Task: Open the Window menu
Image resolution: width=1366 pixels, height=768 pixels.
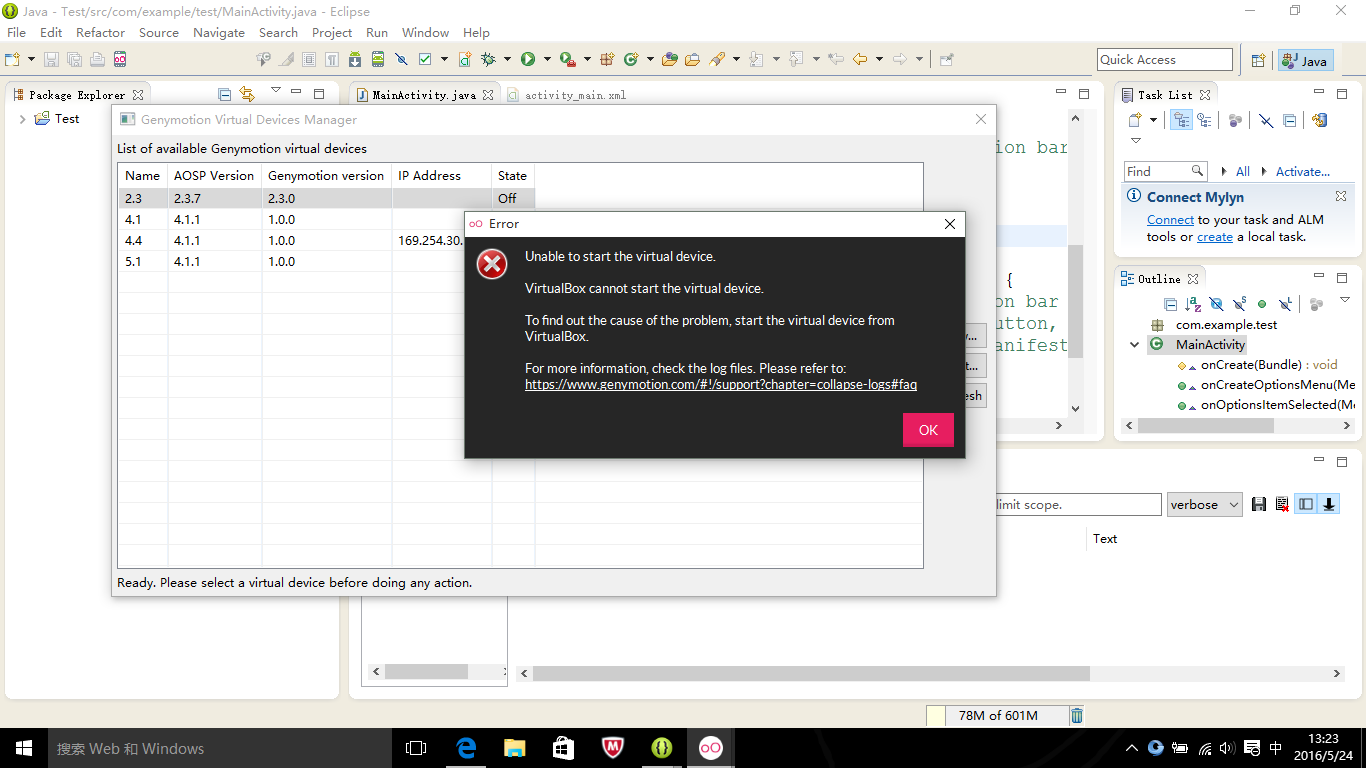Action: coord(425,32)
